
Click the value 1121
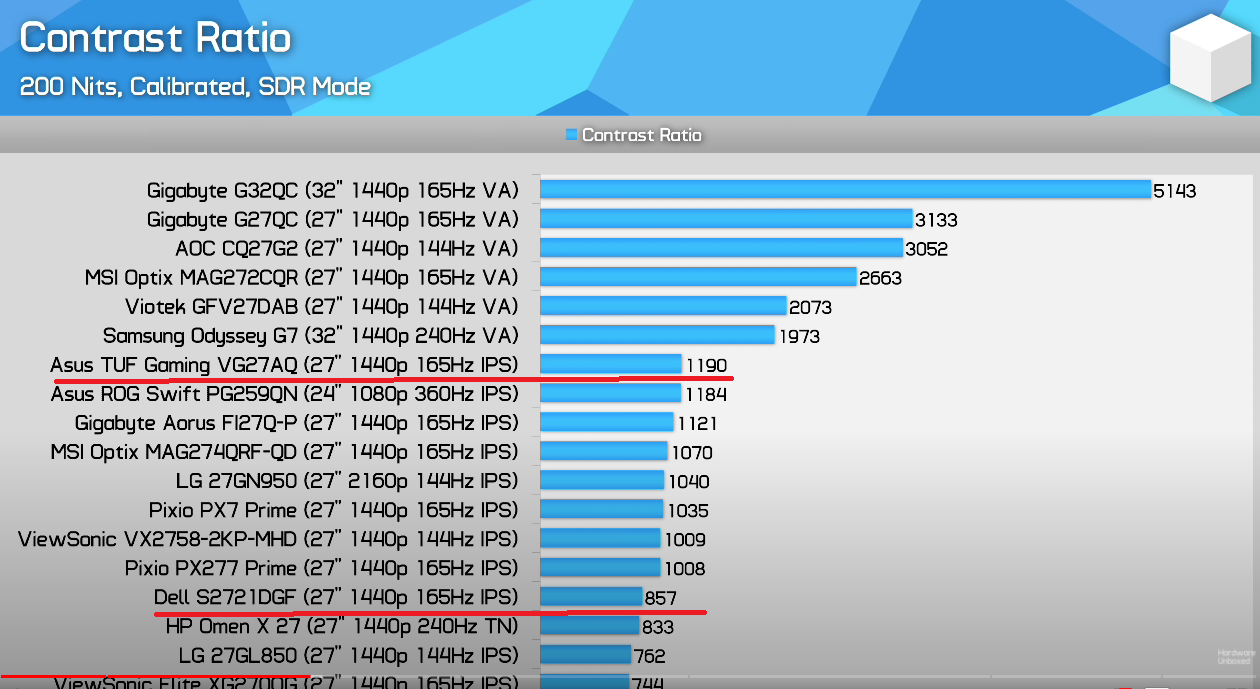click(x=697, y=424)
